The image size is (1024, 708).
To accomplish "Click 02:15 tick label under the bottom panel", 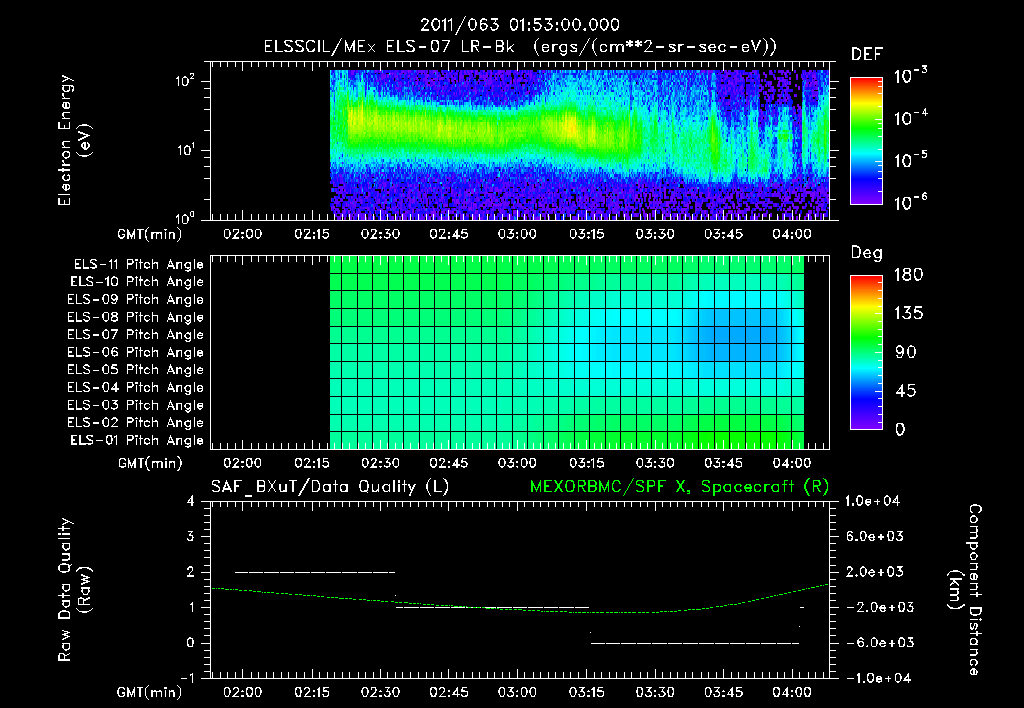I will [312, 692].
